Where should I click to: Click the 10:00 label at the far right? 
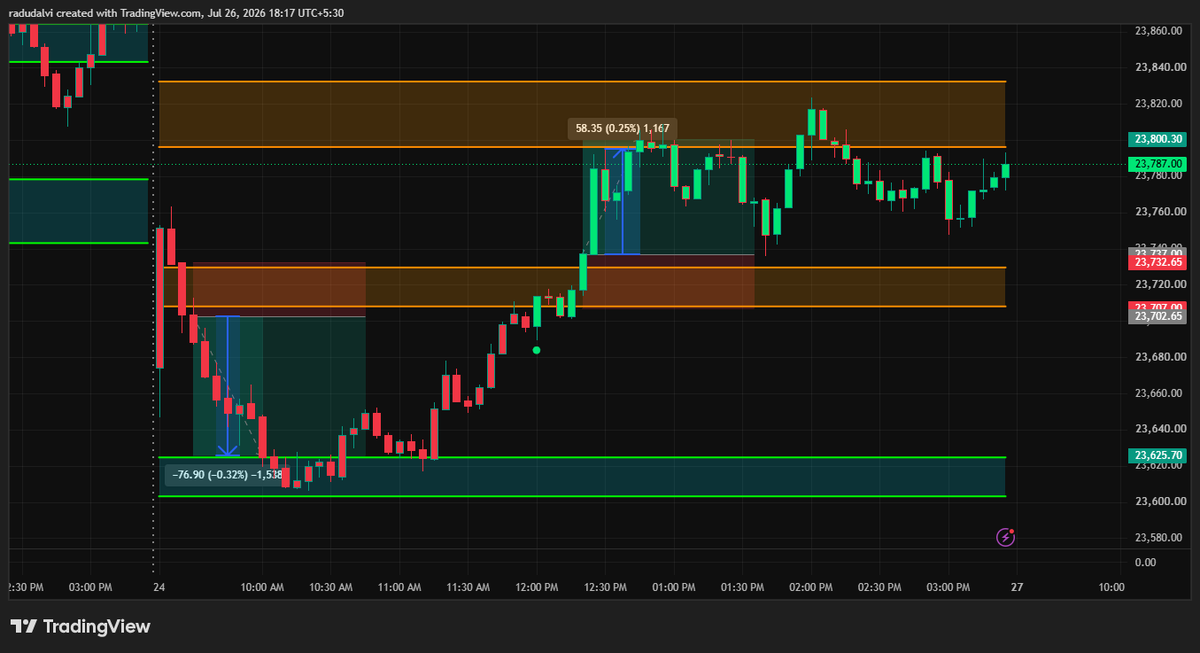1110,587
